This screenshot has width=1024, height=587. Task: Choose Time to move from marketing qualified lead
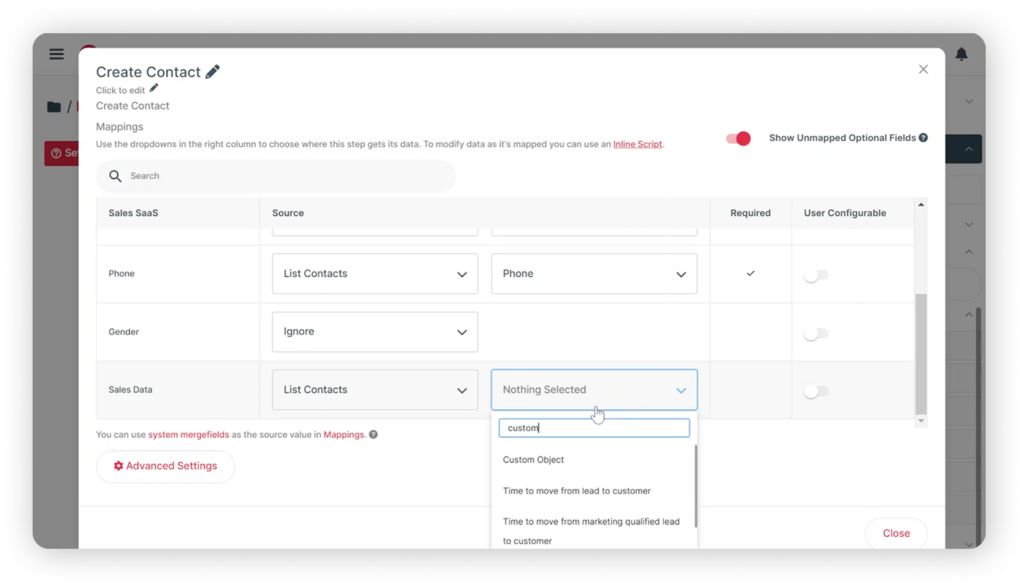tap(593, 531)
